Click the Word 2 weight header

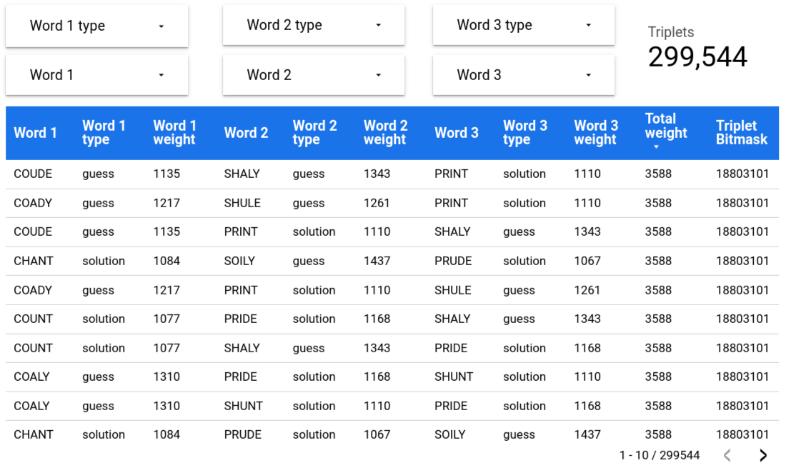point(385,133)
